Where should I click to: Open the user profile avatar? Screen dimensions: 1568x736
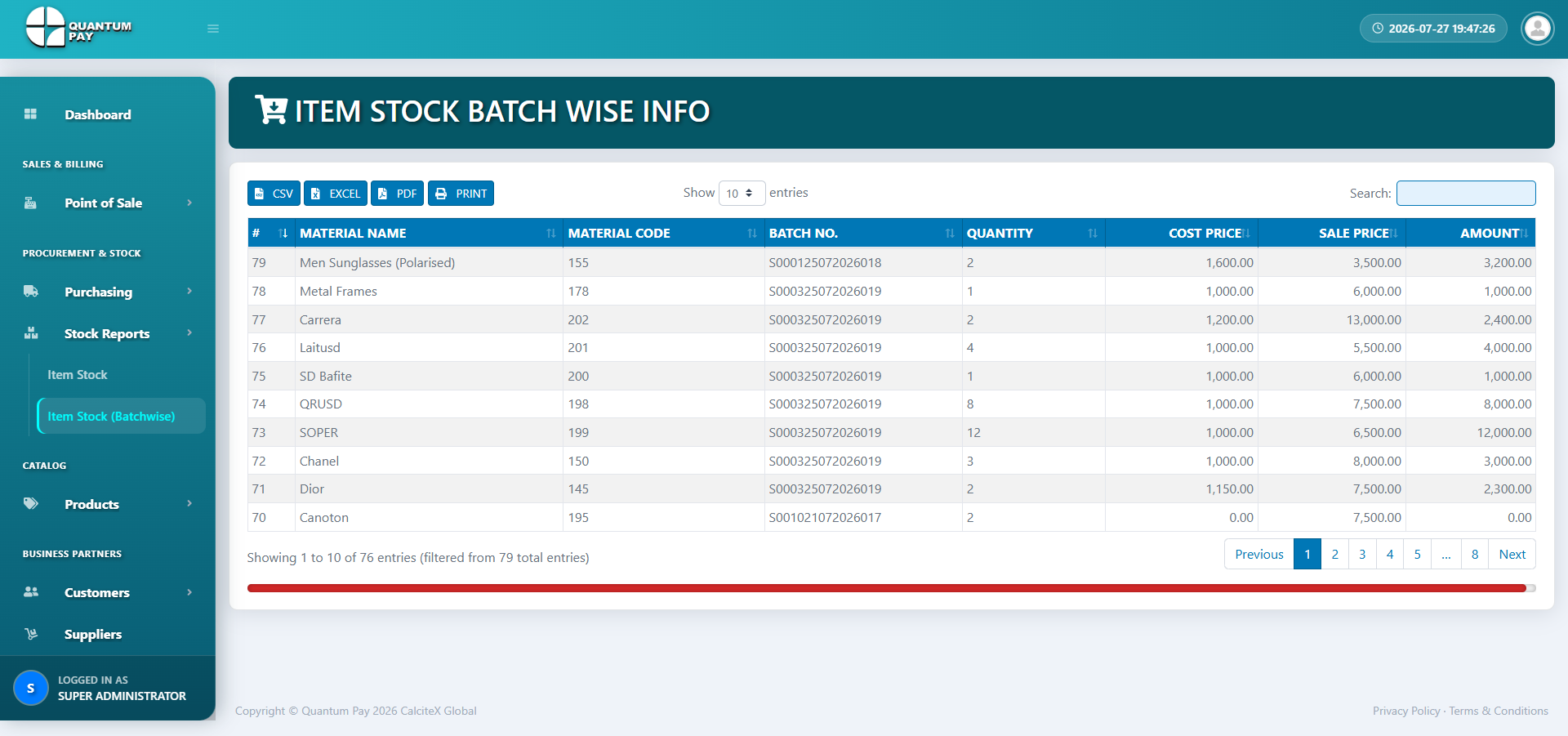pyautogui.click(x=1538, y=29)
